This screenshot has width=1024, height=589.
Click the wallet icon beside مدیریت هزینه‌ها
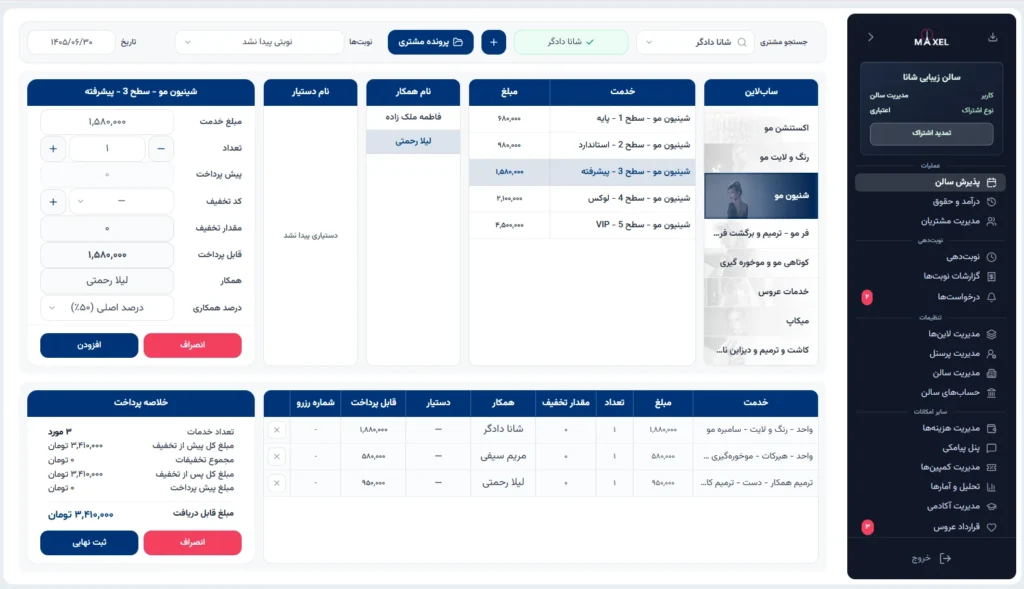[x=991, y=428]
